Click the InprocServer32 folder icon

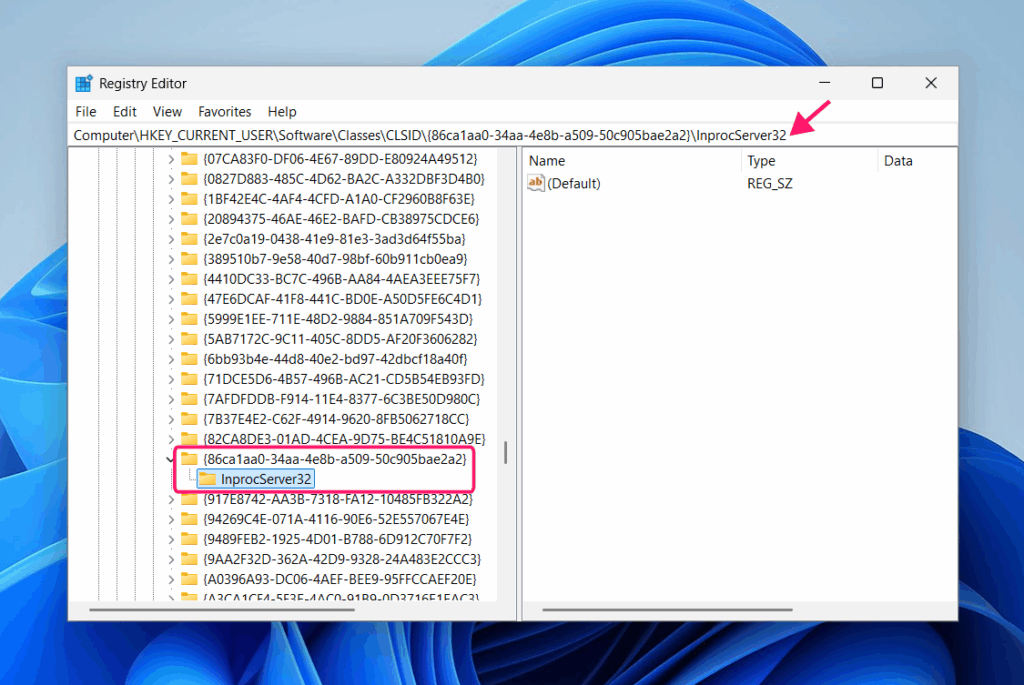[x=207, y=479]
